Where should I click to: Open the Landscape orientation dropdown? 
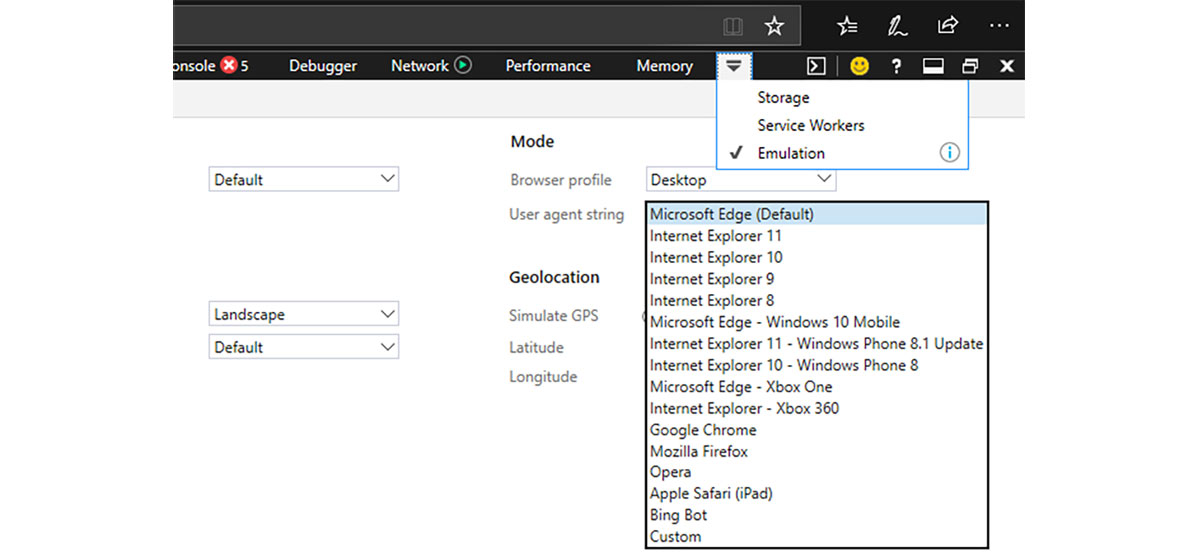tap(303, 314)
